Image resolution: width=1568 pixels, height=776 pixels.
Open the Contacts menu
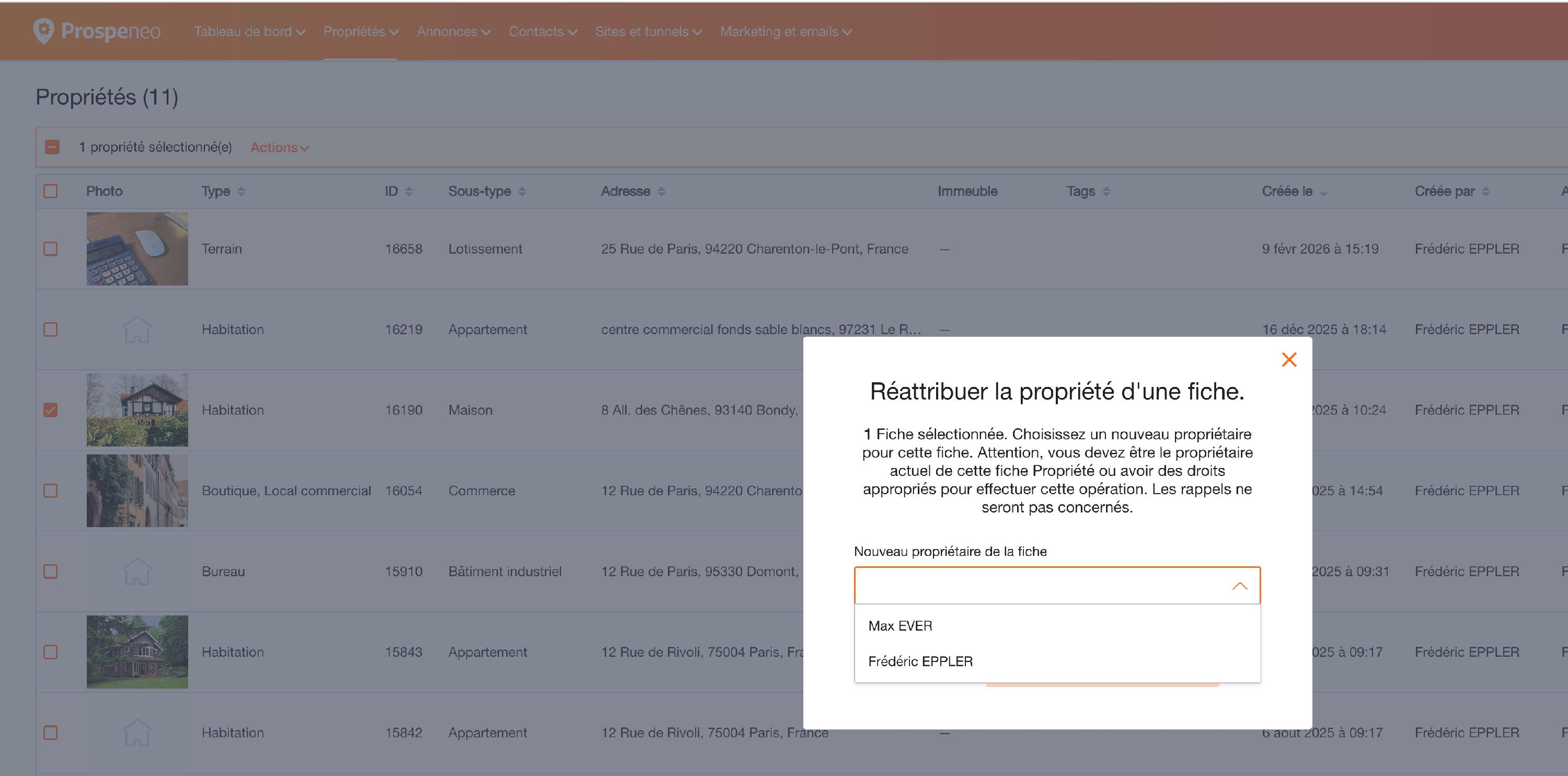(543, 32)
